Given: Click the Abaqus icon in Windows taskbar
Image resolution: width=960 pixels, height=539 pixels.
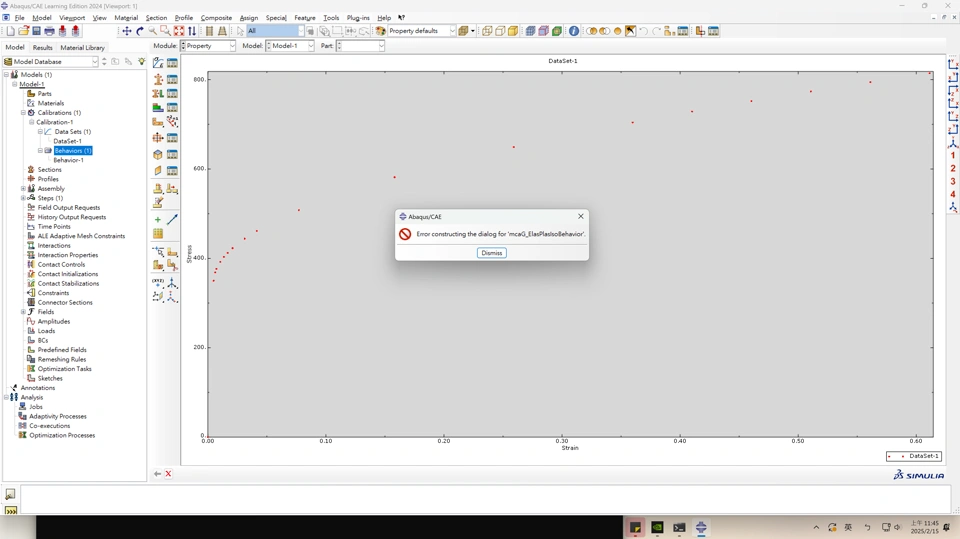Looking at the screenshot, I should coord(701,527).
